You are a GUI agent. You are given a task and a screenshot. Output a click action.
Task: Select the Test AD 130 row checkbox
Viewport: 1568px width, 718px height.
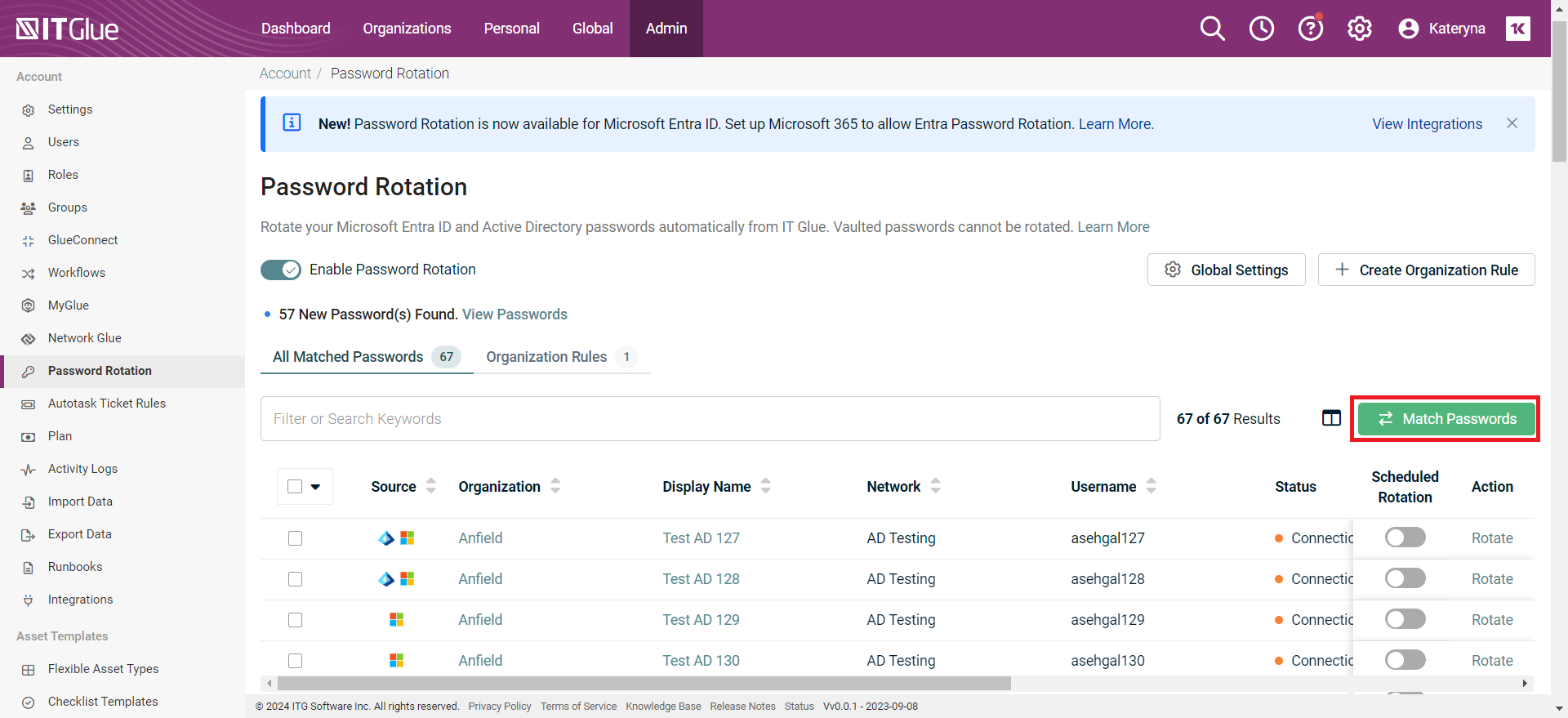pos(295,661)
